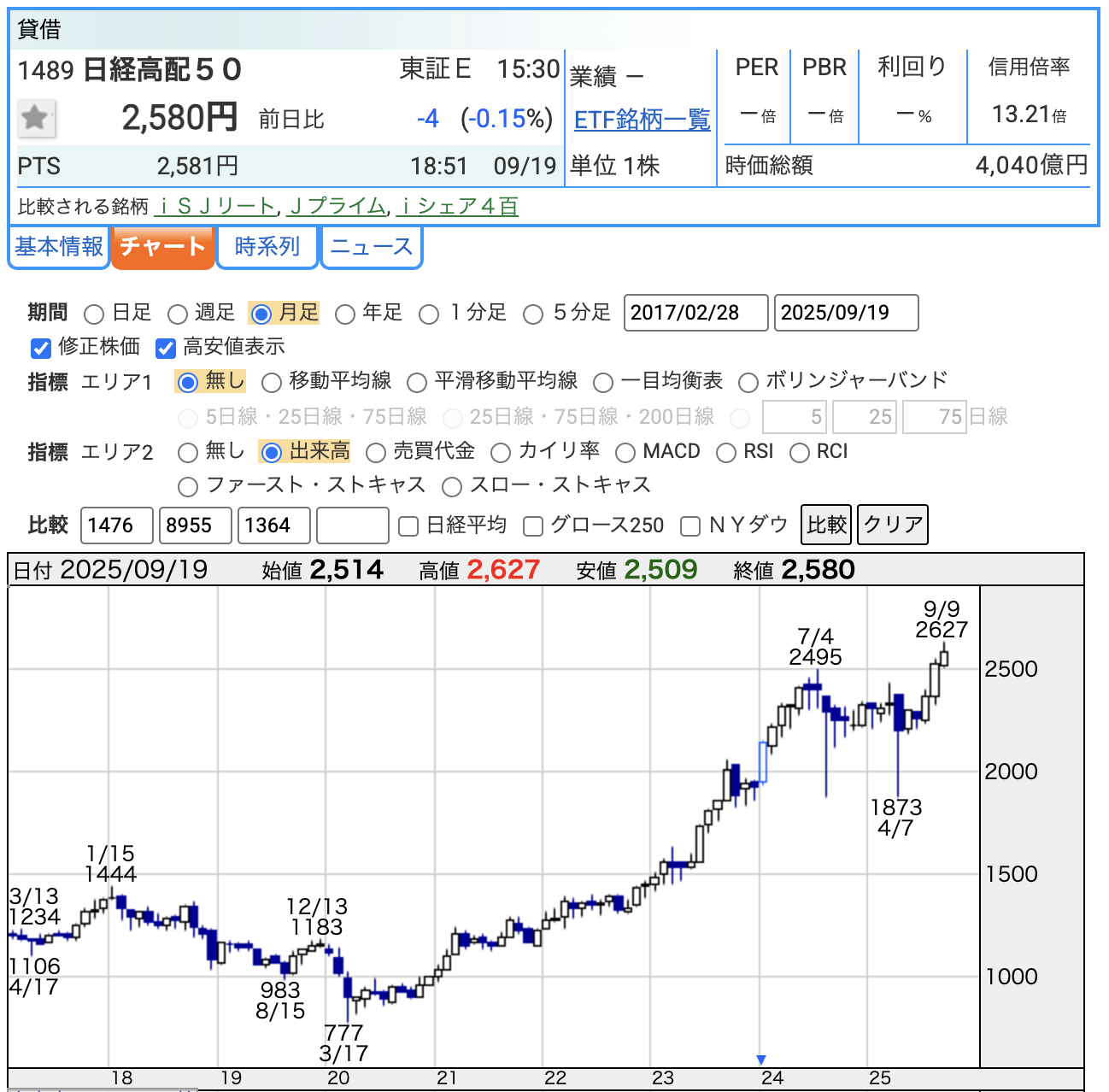Uncheck the 修正株価 checkbox
The height and width of the screenshot is (1092, 1109).
pos(41,348)
